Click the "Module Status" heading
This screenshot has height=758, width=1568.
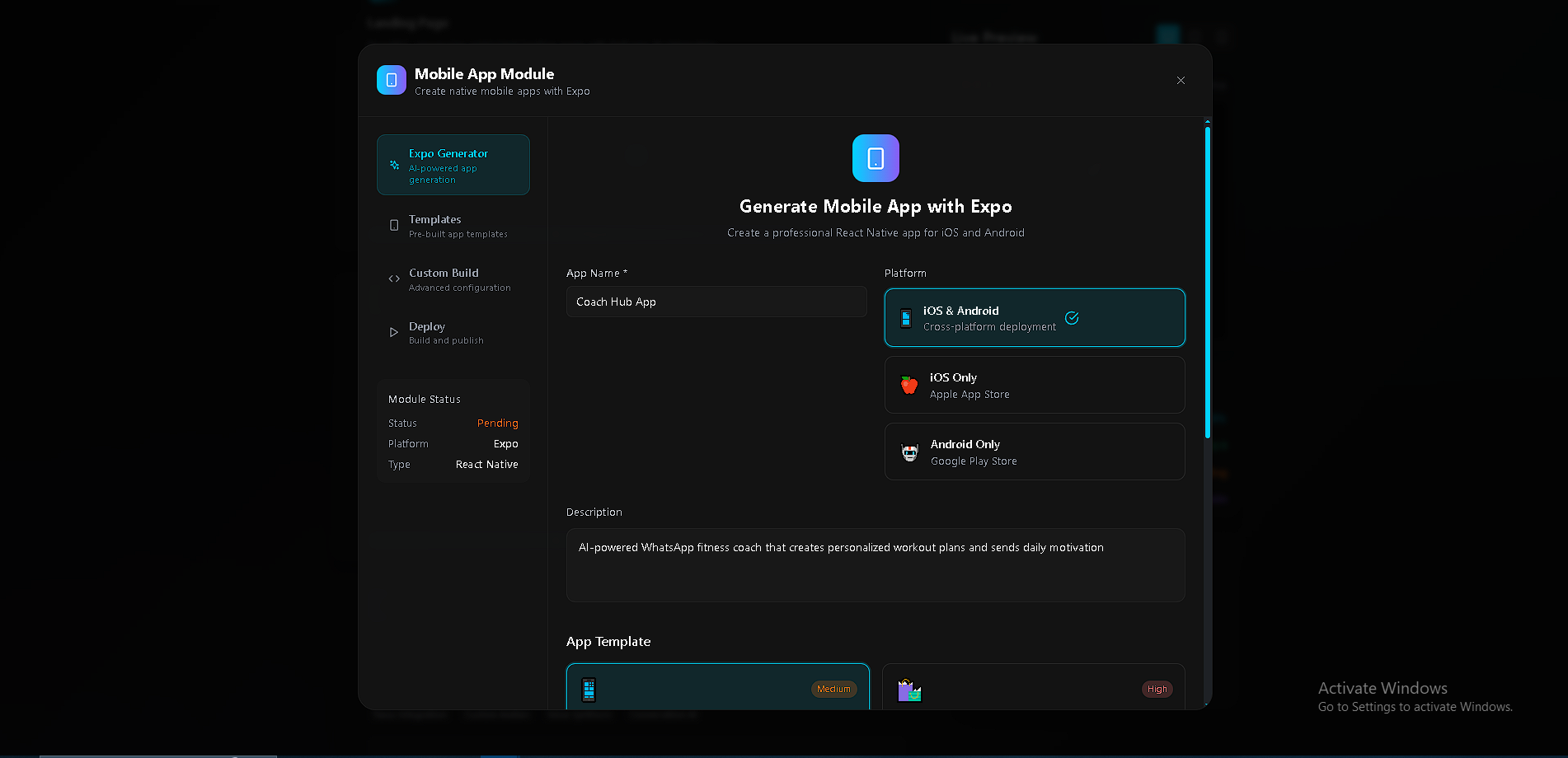425,400
